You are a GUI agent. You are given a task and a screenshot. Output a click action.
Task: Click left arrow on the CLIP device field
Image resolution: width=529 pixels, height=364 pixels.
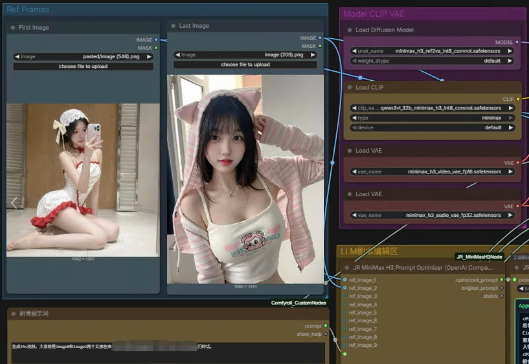354,128
